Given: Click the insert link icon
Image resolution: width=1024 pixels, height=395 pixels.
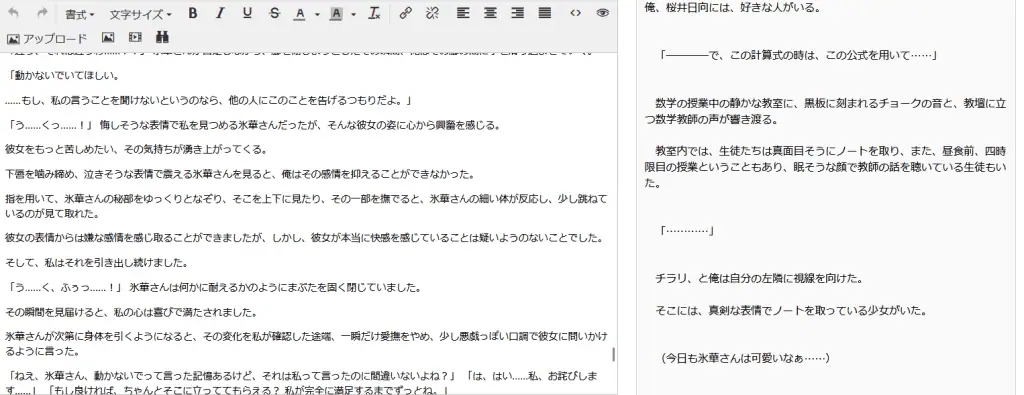Looking at the screenshot, I should click(406, 13).
